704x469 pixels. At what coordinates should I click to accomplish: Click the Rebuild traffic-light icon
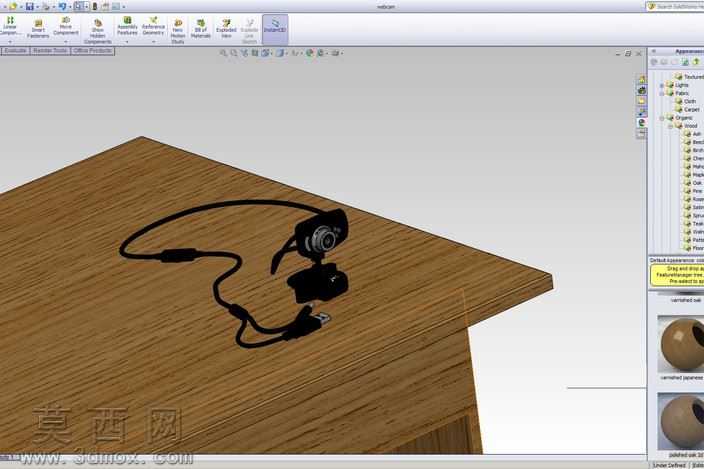[95, 6]
